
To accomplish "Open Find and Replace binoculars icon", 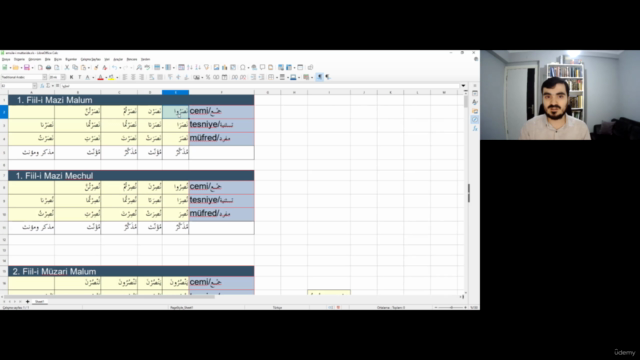I will pyautogui.click(x=139, y=67).
